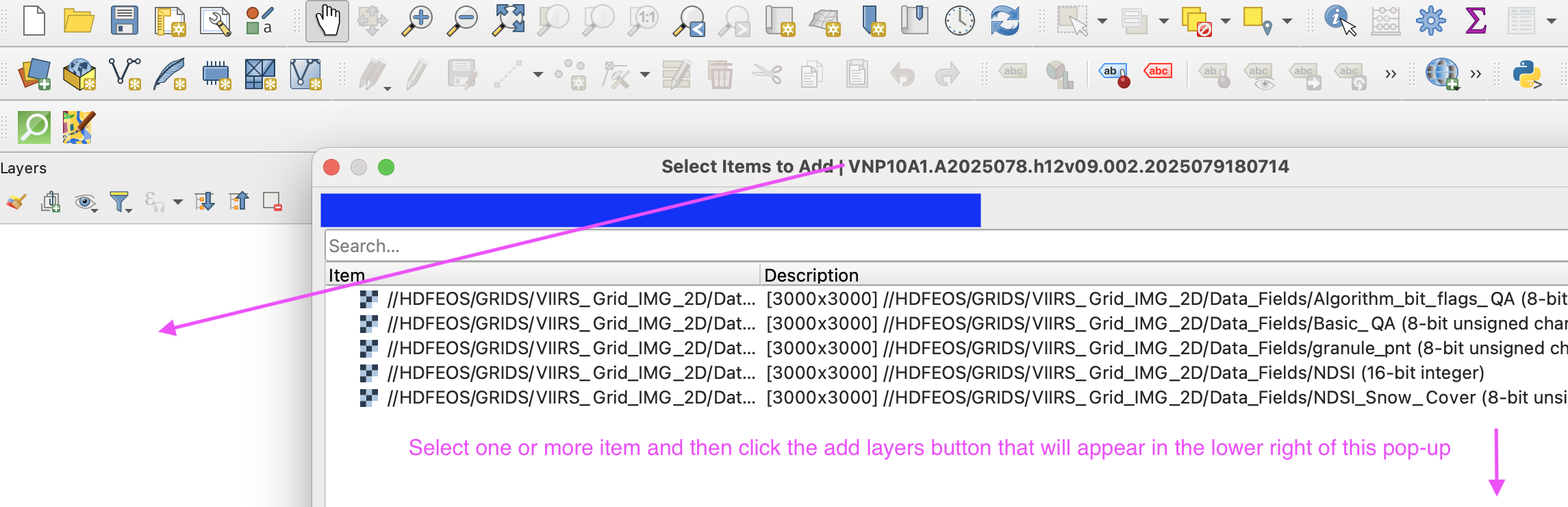Image resolution: width=1568 pixels, height=507 pixels.
Task: Expand hidden web toolbar chevron
Action: click(1476, 74)
